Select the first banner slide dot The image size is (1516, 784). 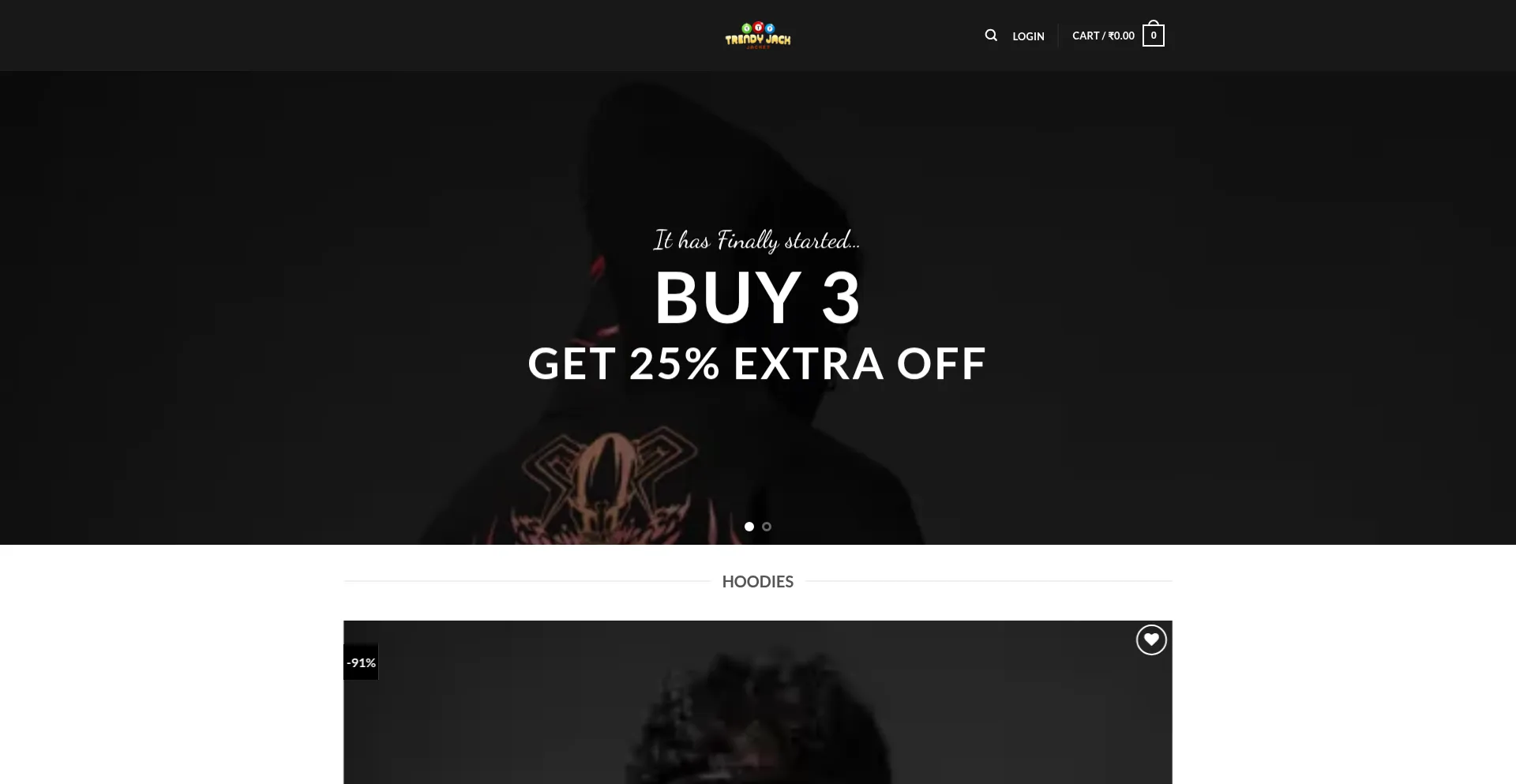749,527
